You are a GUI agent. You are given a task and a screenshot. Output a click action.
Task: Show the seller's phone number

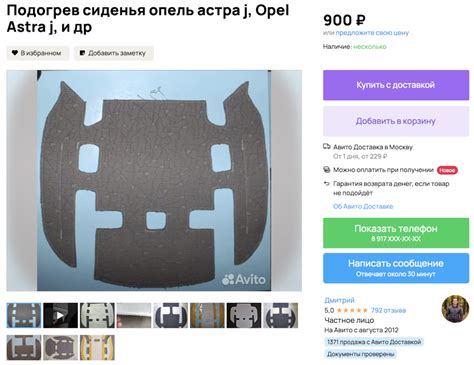[396, 233]
